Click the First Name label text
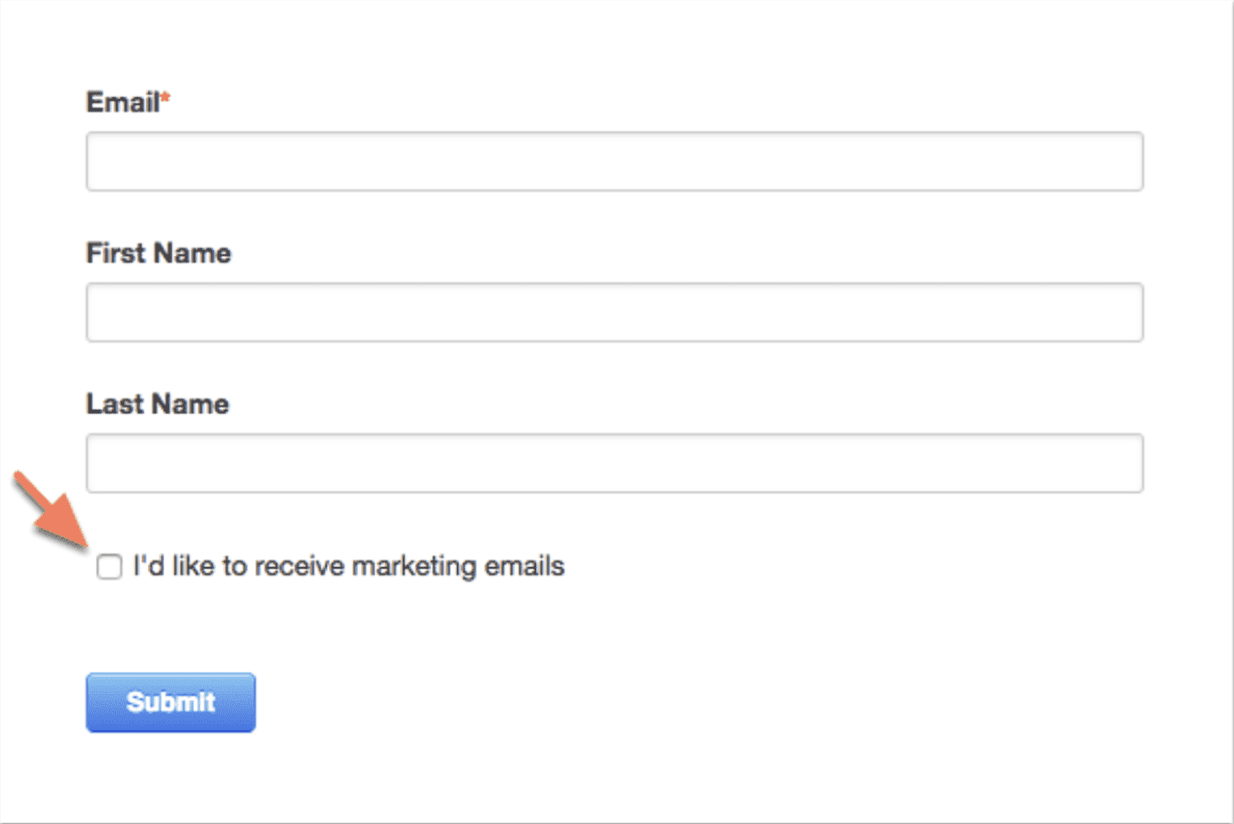Image resolution: width=1234 pixels, height=824 pixels. pos(158,253)
